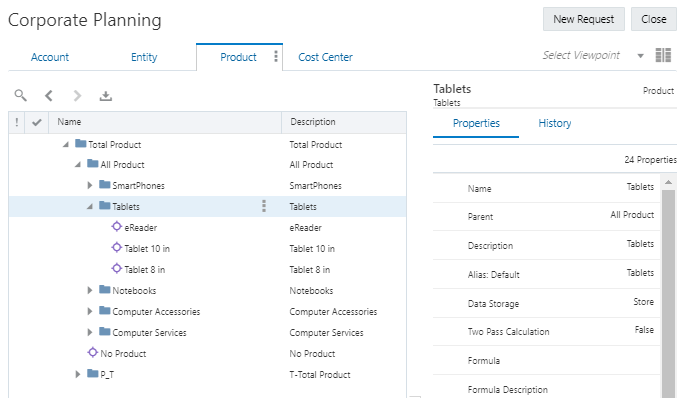This screenshot has height=398, width=683.
Task: Click the '24 Properties' count text
Action: [650, 160]
